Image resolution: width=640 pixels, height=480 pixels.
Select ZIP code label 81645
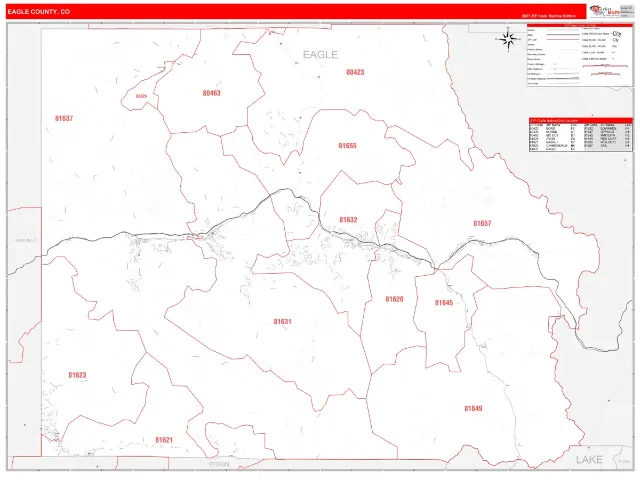[444, 302]
